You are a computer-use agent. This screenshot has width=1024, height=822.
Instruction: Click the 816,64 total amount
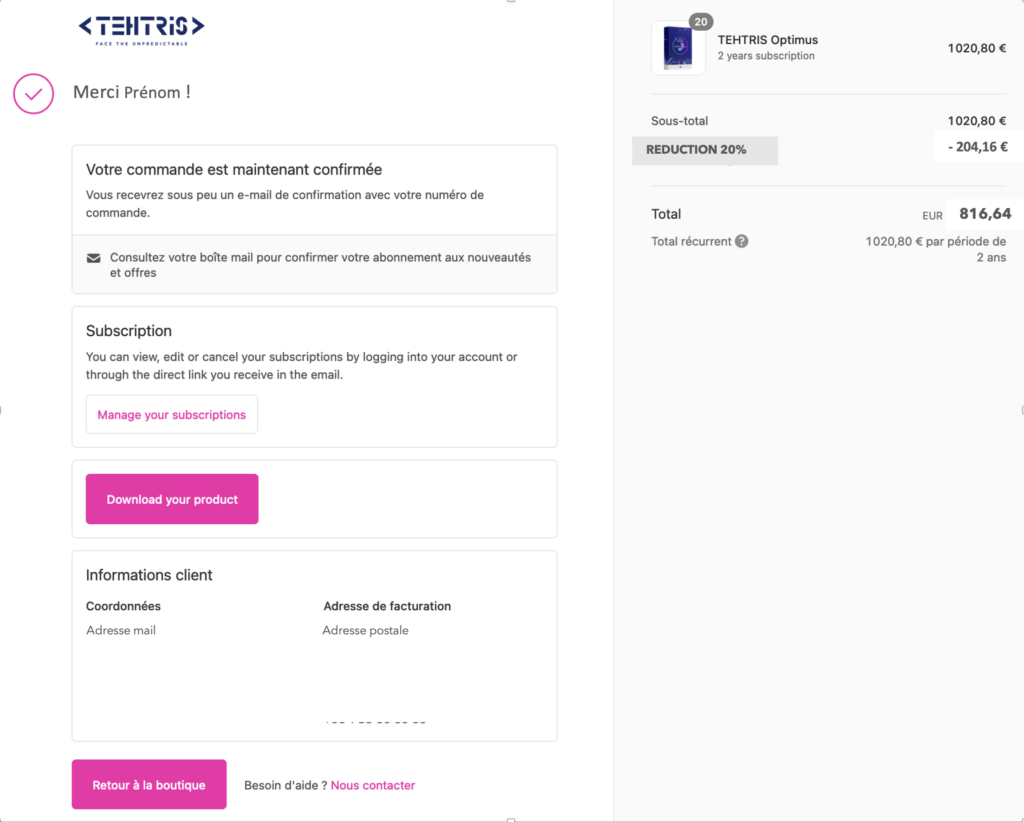pos(985,213)
